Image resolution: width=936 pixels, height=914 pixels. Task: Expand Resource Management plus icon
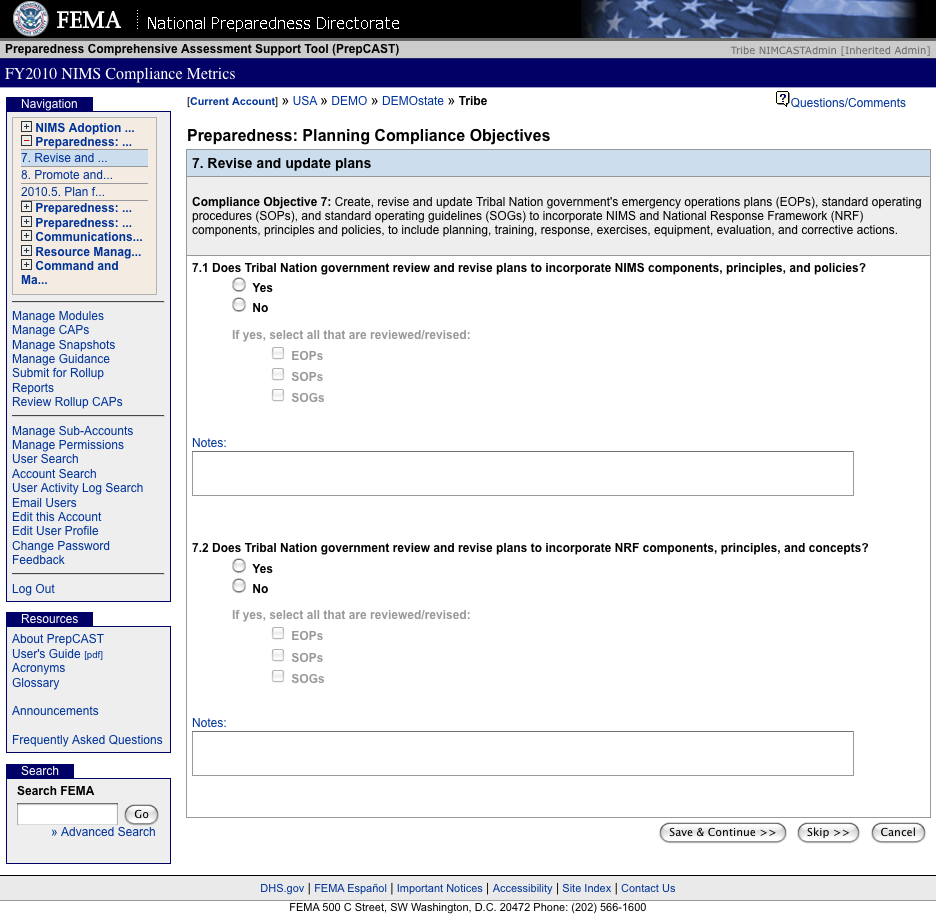click(27, 252)
